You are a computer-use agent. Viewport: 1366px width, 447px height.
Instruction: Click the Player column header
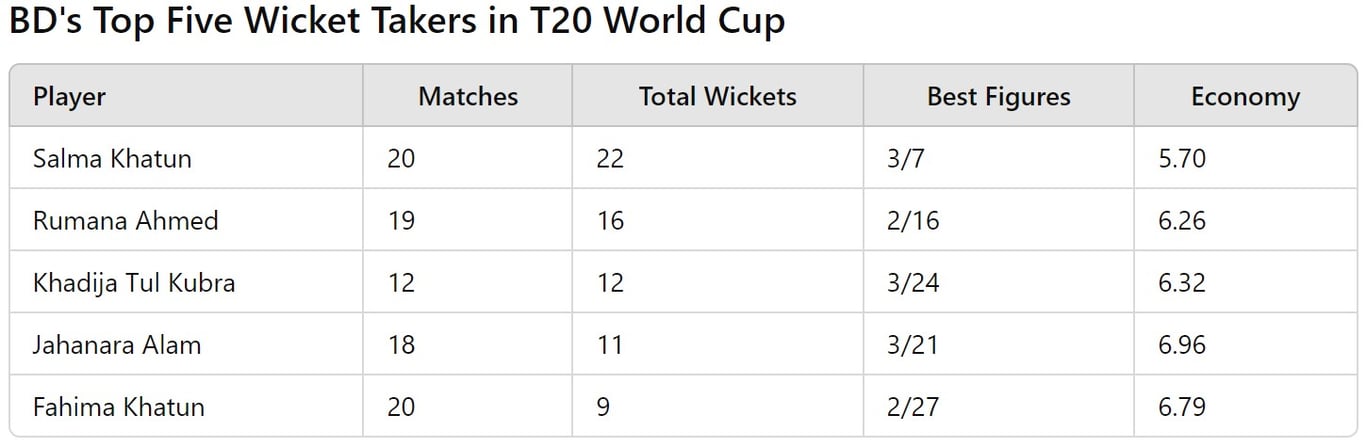coord(69,97)
